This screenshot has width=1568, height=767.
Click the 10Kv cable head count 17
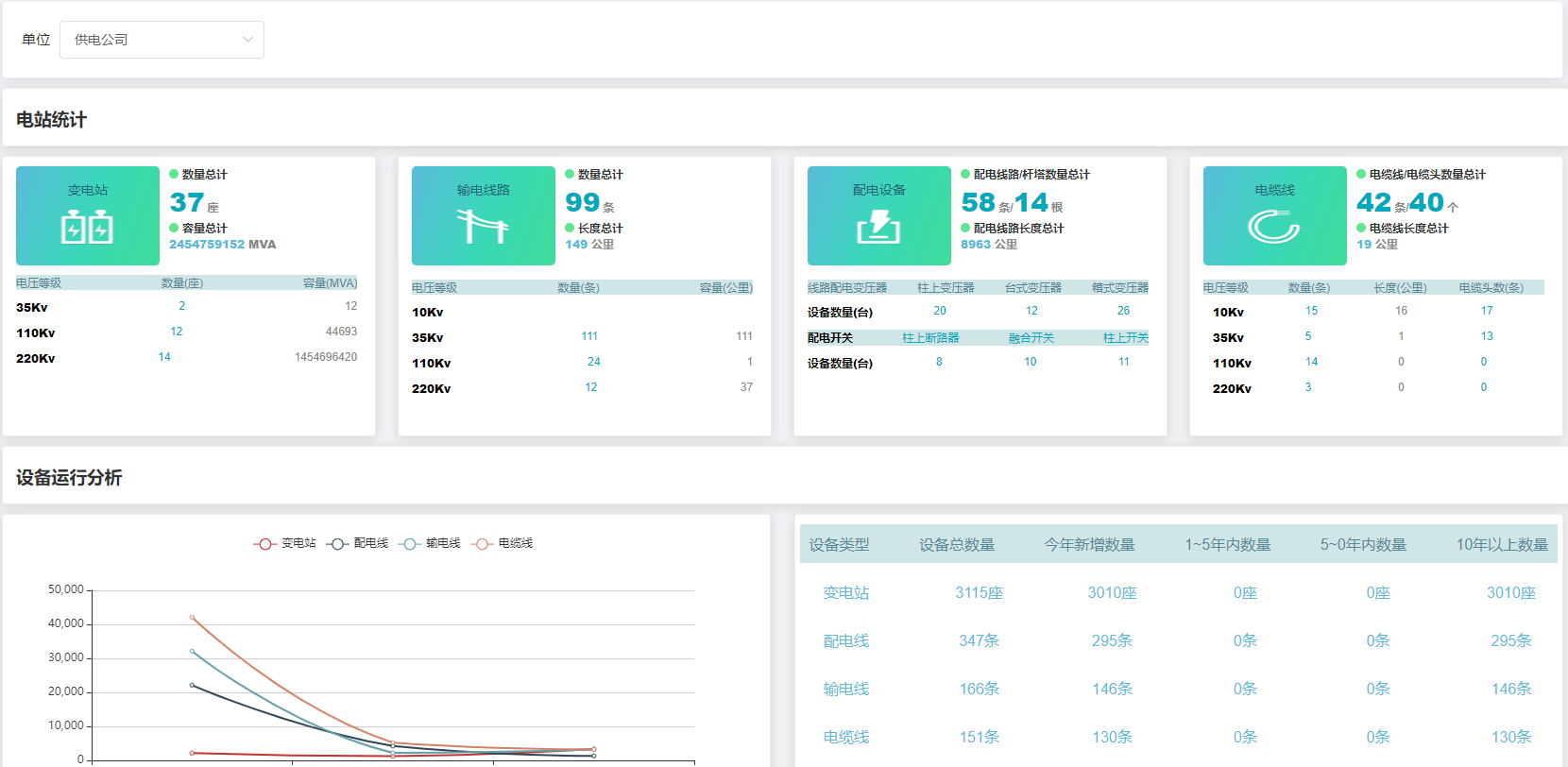tap(1487, 311)
